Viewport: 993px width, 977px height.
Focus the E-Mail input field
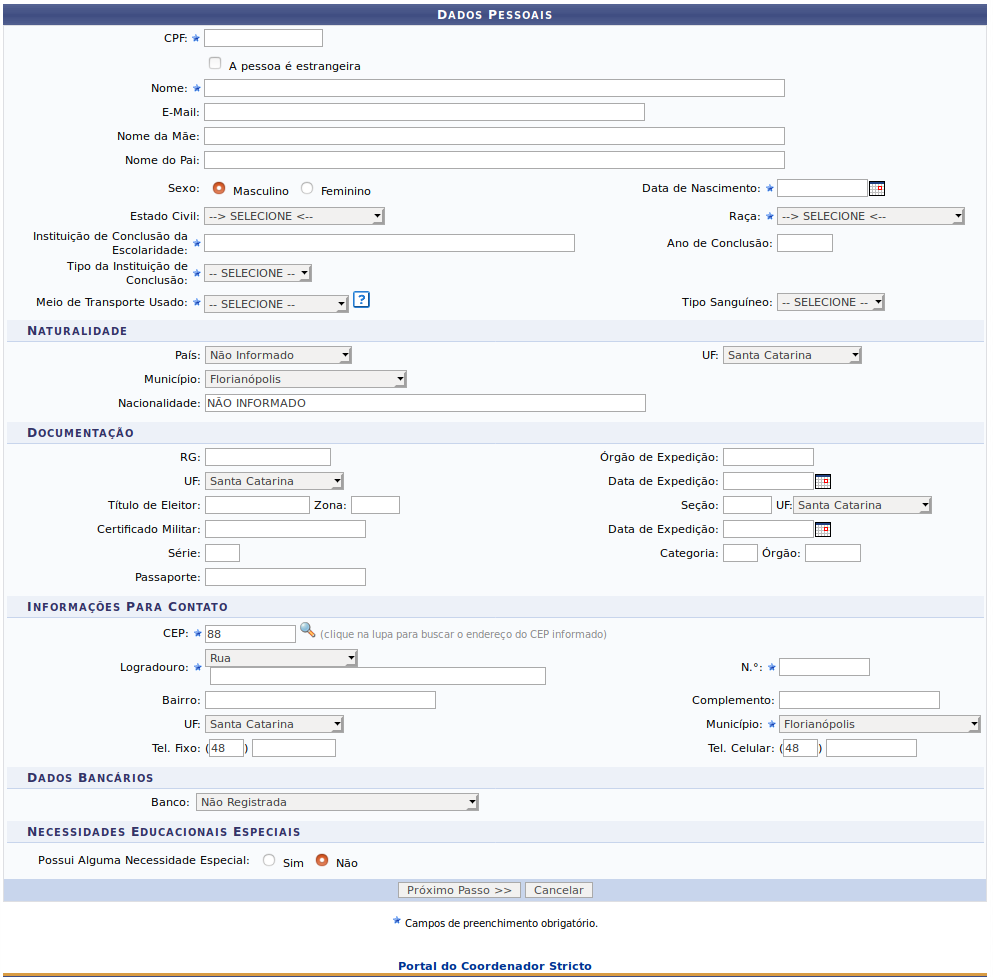[x=424, y=112]
